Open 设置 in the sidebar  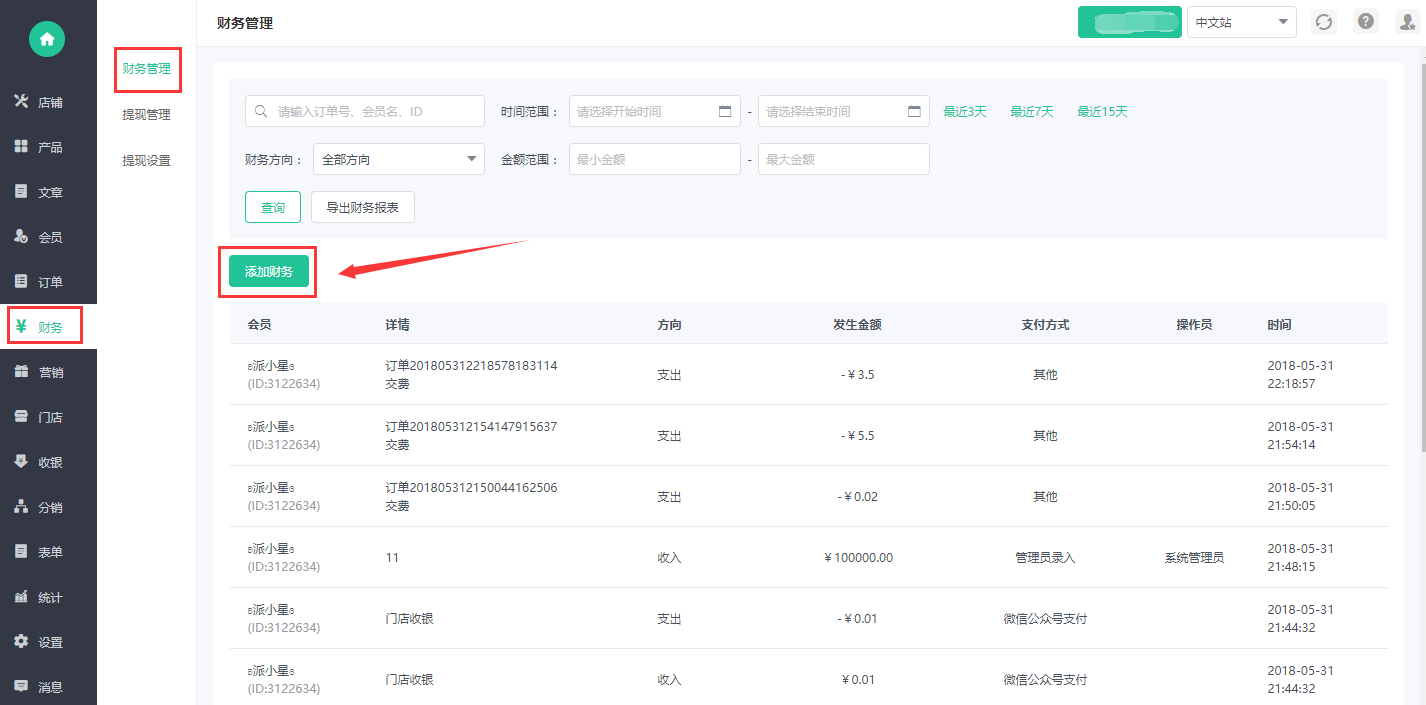click(x=48, y=642)
